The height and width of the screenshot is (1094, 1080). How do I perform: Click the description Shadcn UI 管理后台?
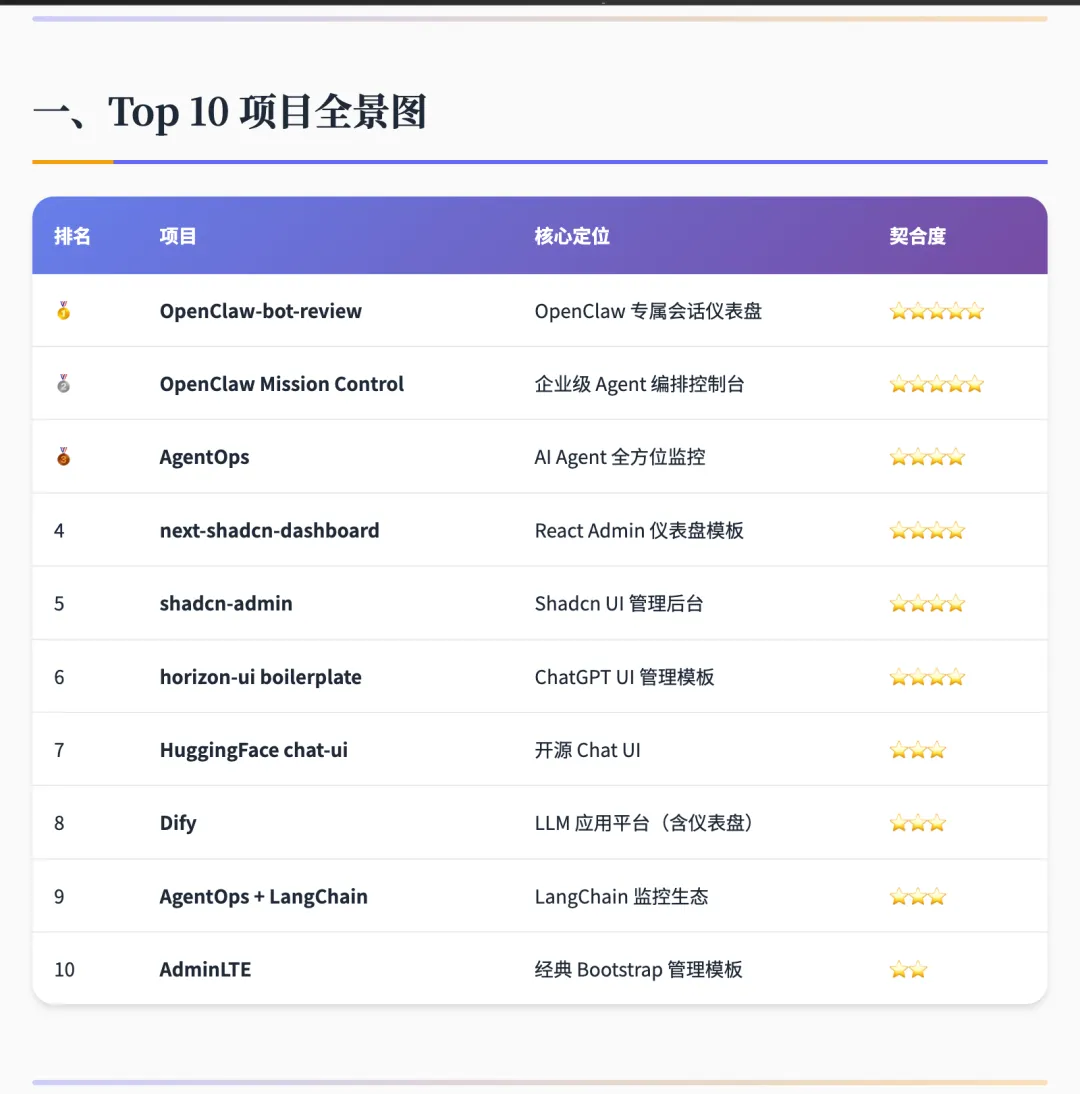point(619,604)
